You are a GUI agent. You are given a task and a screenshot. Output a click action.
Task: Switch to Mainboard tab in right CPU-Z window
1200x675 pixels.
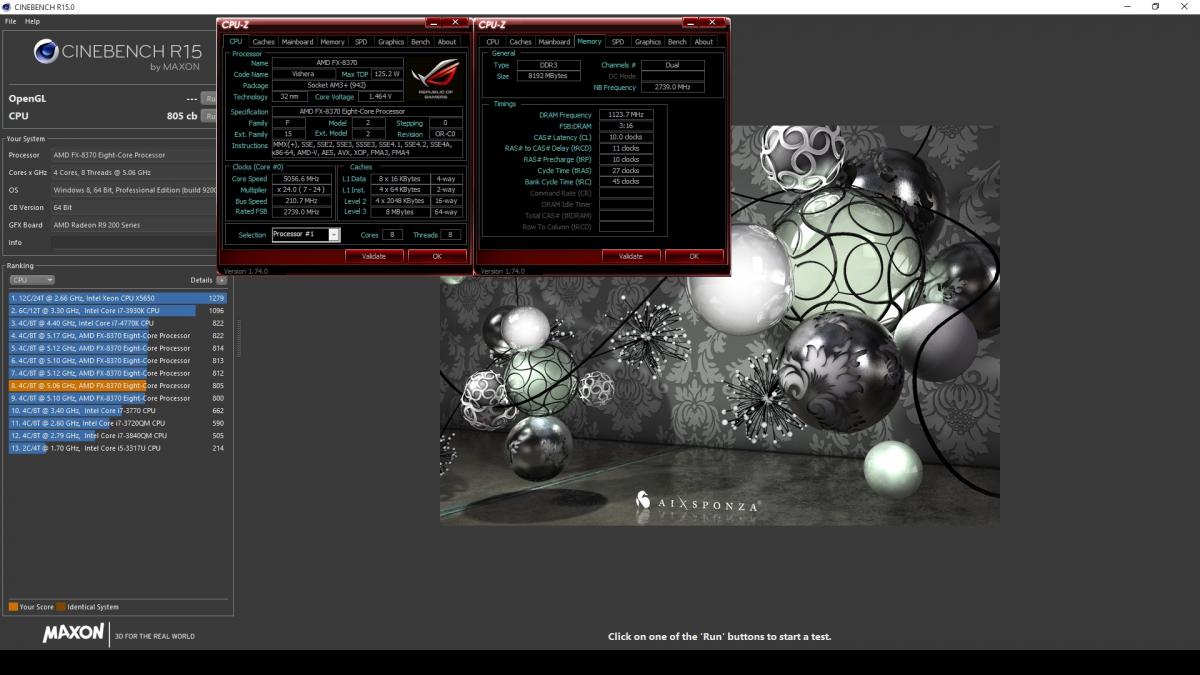click(554, 42)
